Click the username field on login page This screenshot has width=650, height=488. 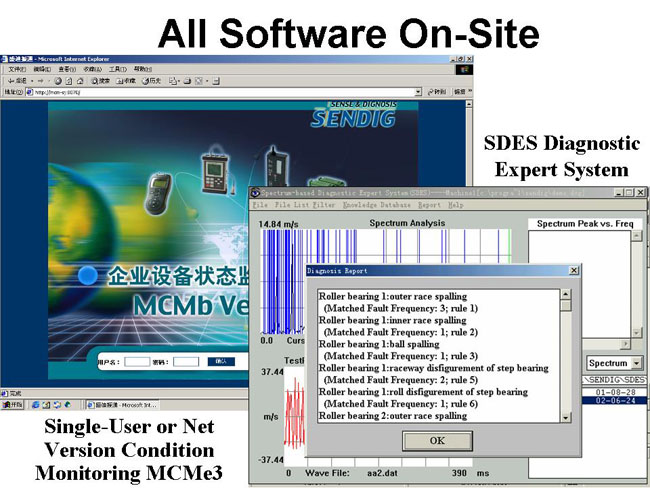[x=138, y=361]
